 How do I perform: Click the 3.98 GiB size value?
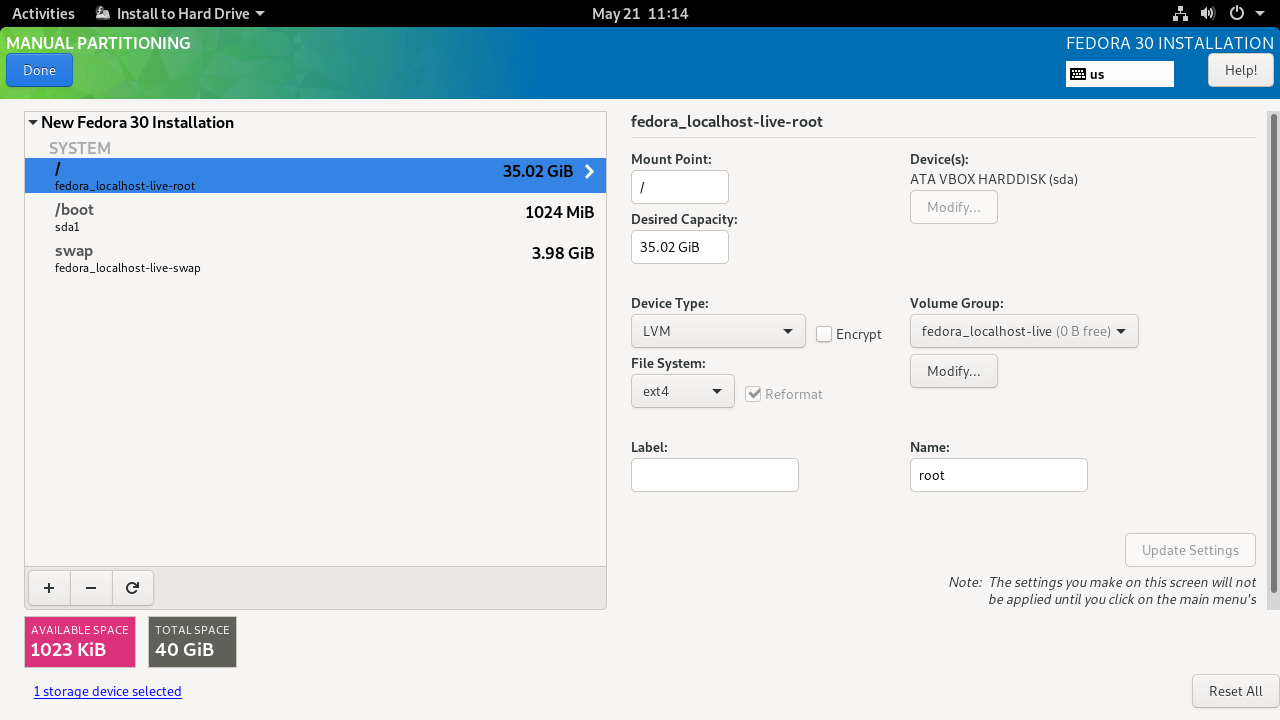[x=563, y=253]
